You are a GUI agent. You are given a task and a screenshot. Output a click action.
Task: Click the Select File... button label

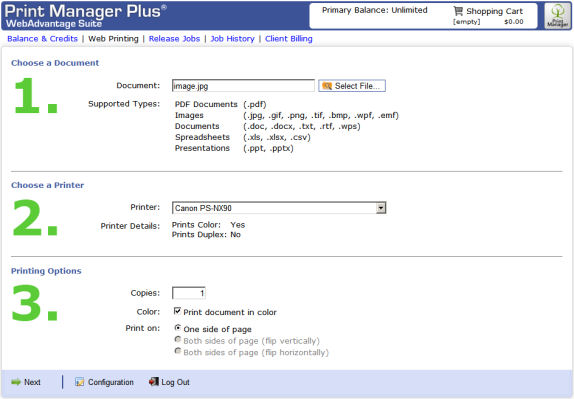point(357,86)
